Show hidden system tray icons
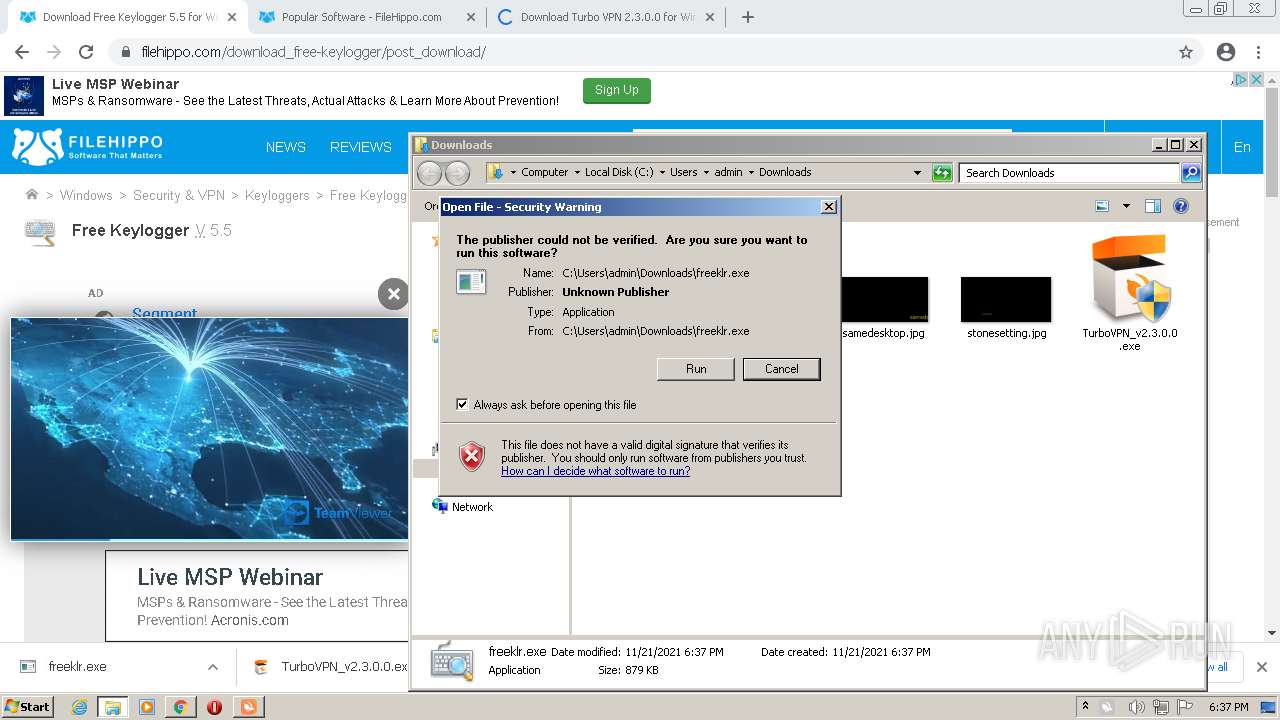1280x720 pixels. (x=1085, y=706)
